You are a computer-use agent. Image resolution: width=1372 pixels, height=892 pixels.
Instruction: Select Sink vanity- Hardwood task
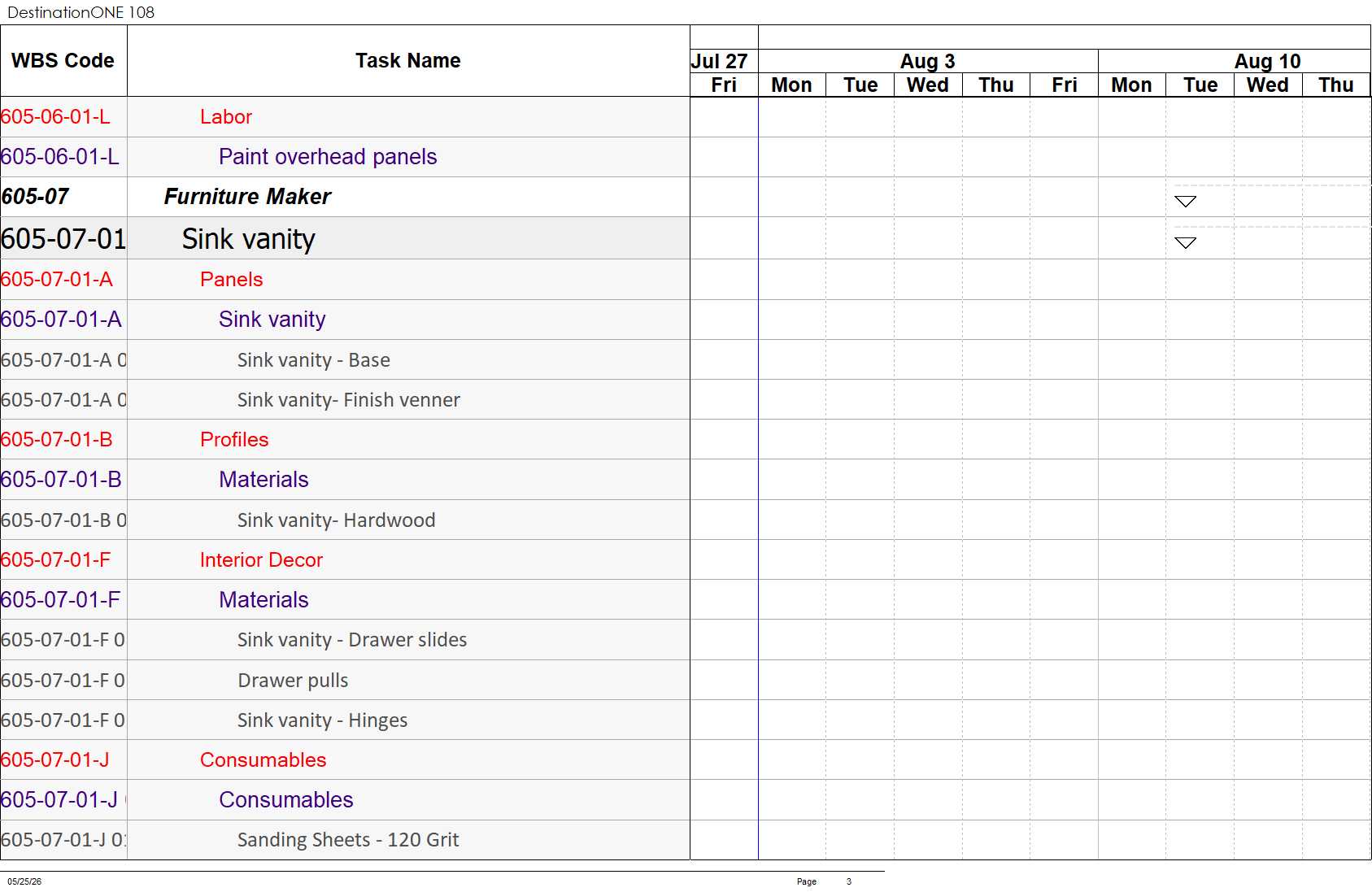coord(337,520)
